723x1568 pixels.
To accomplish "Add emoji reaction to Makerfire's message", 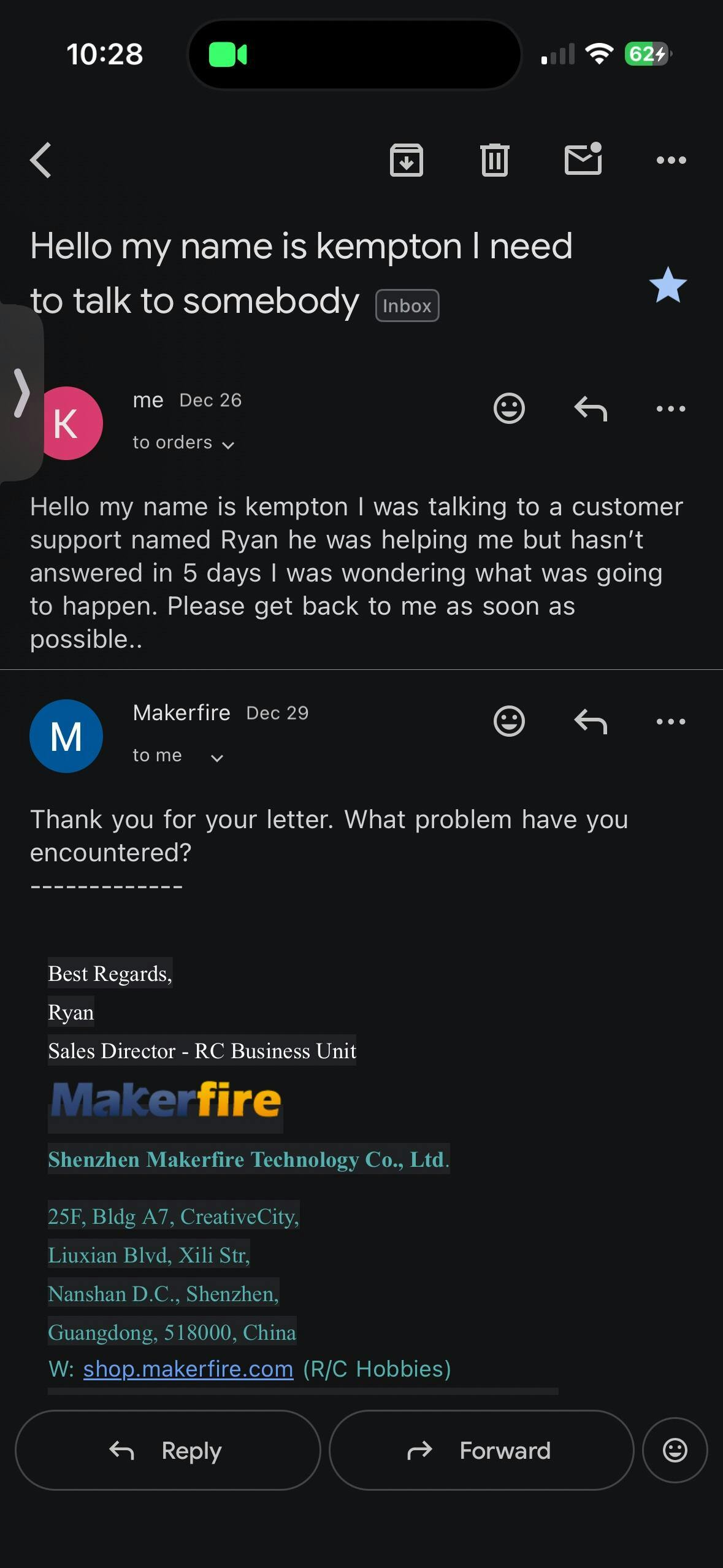I will 509,721.
